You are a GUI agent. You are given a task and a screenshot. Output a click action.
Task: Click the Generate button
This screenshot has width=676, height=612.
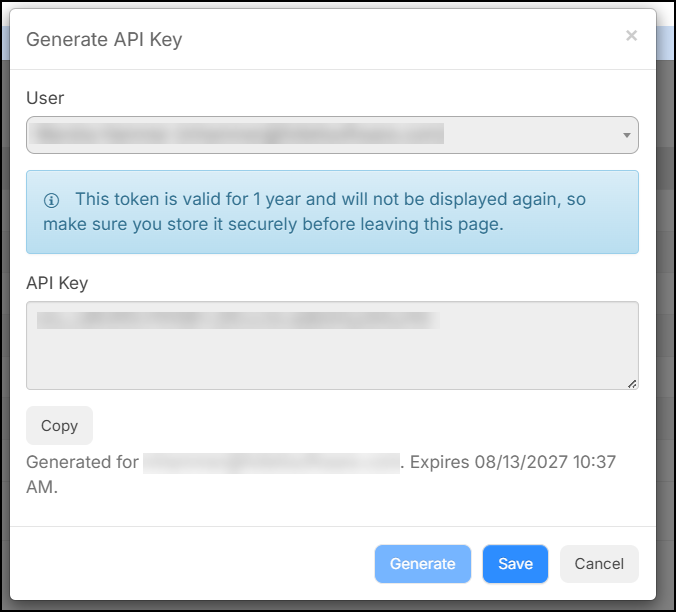click(422, 564)
